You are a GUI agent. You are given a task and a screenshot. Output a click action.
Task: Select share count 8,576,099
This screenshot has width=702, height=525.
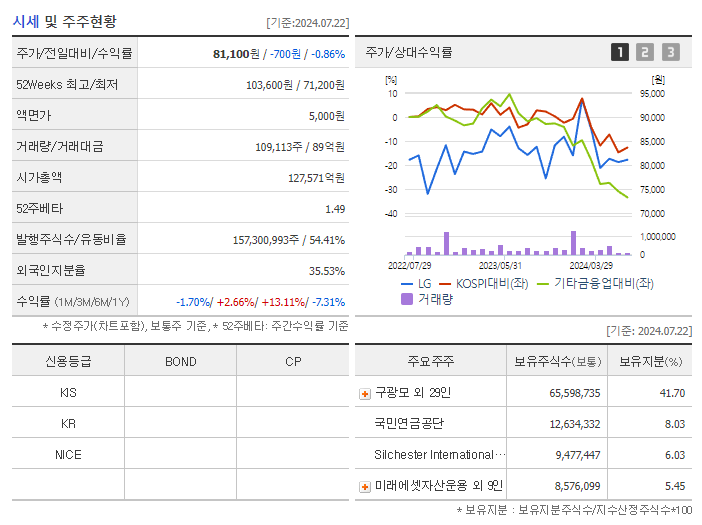[578, 487]
